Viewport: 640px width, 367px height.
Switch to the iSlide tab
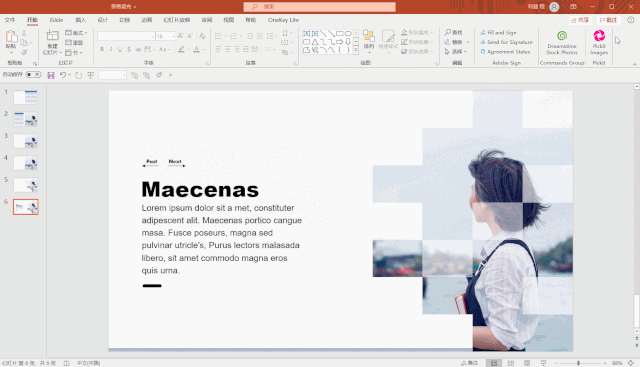(x=56, y=20)
